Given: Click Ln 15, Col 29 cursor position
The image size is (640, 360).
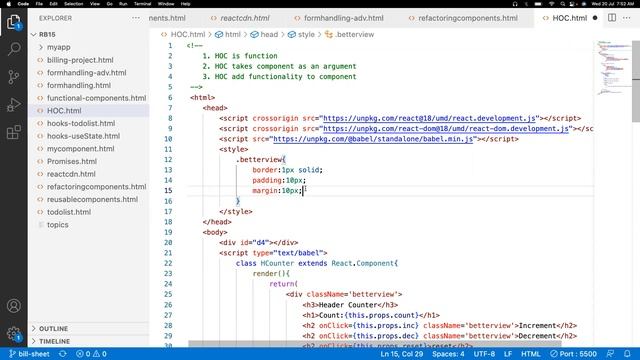Looking at the screenshot, I should point(402,354).
